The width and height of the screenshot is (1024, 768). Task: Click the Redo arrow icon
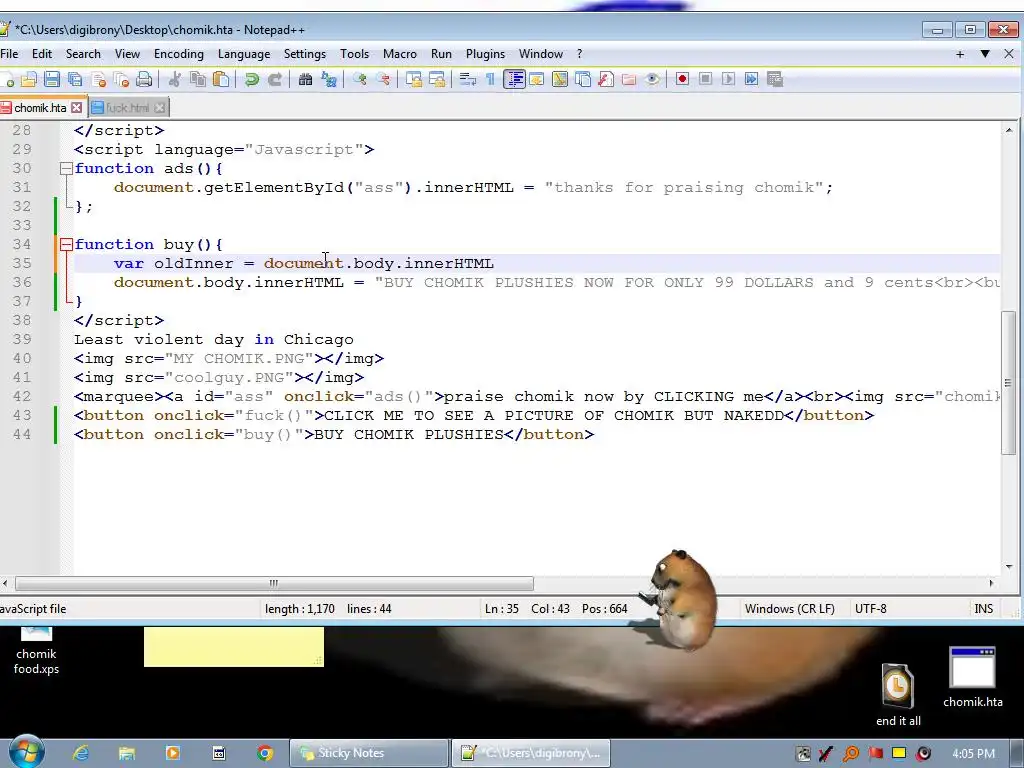click(275, 80)
